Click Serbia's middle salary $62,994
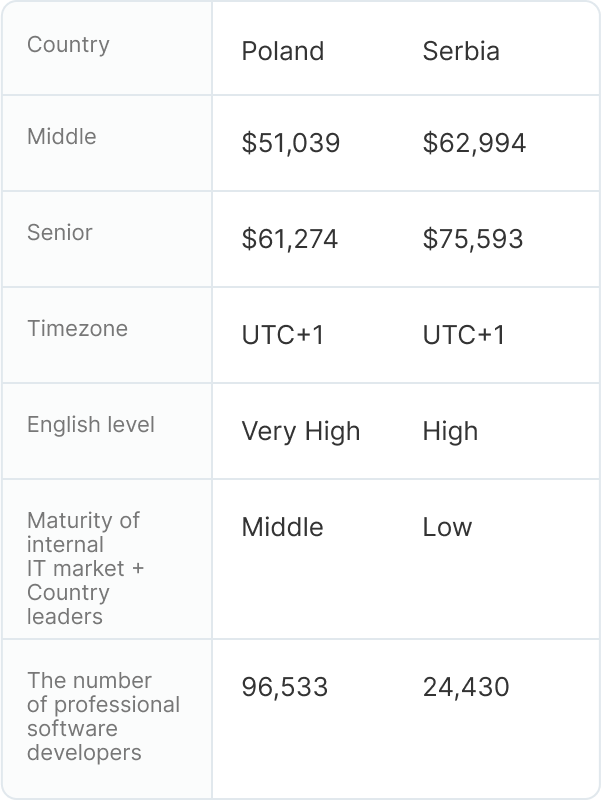This screenshot has height=800, width=601. coord(474,143)
